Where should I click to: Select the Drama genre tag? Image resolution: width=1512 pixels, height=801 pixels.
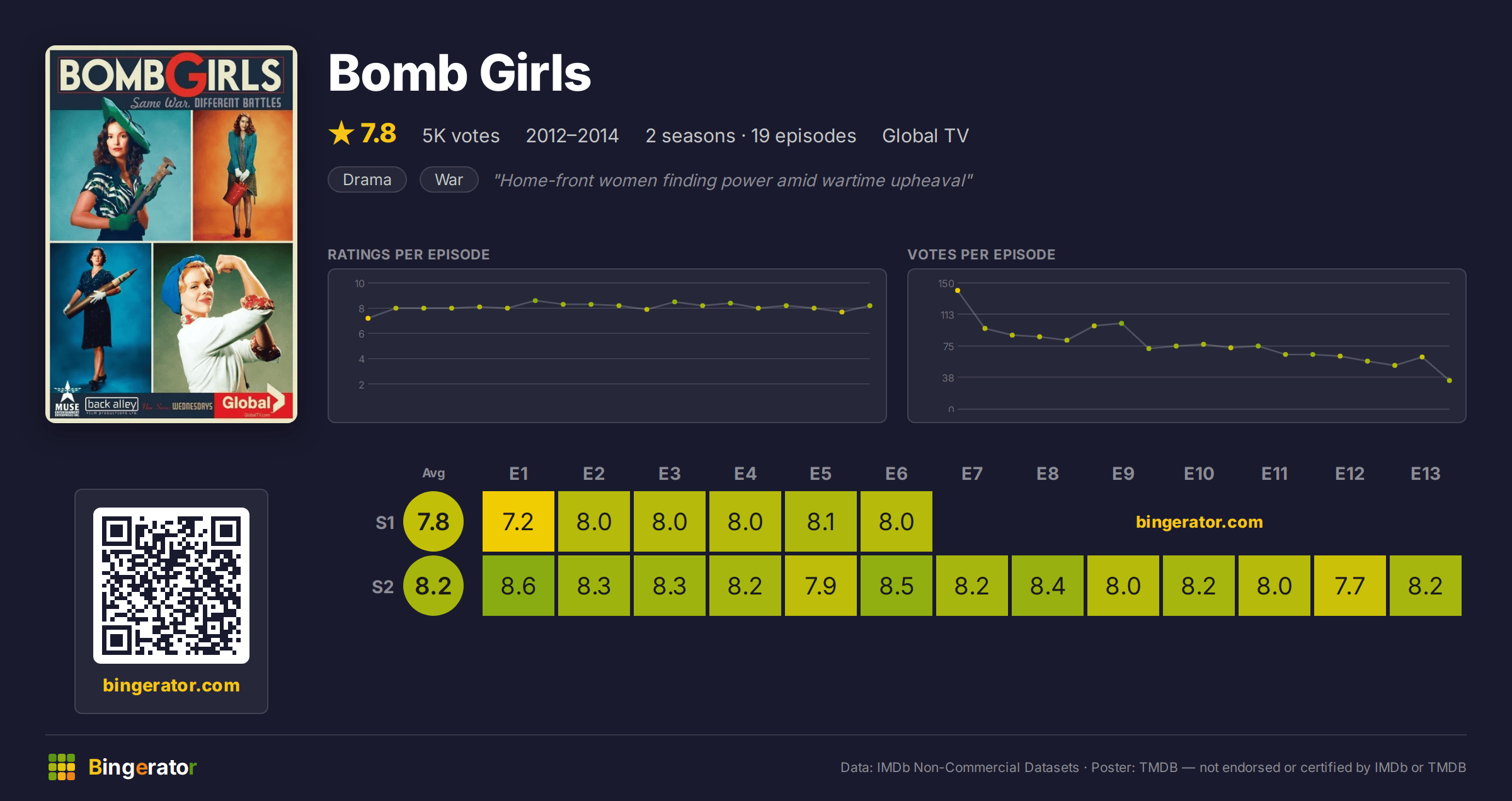point(367,179)
